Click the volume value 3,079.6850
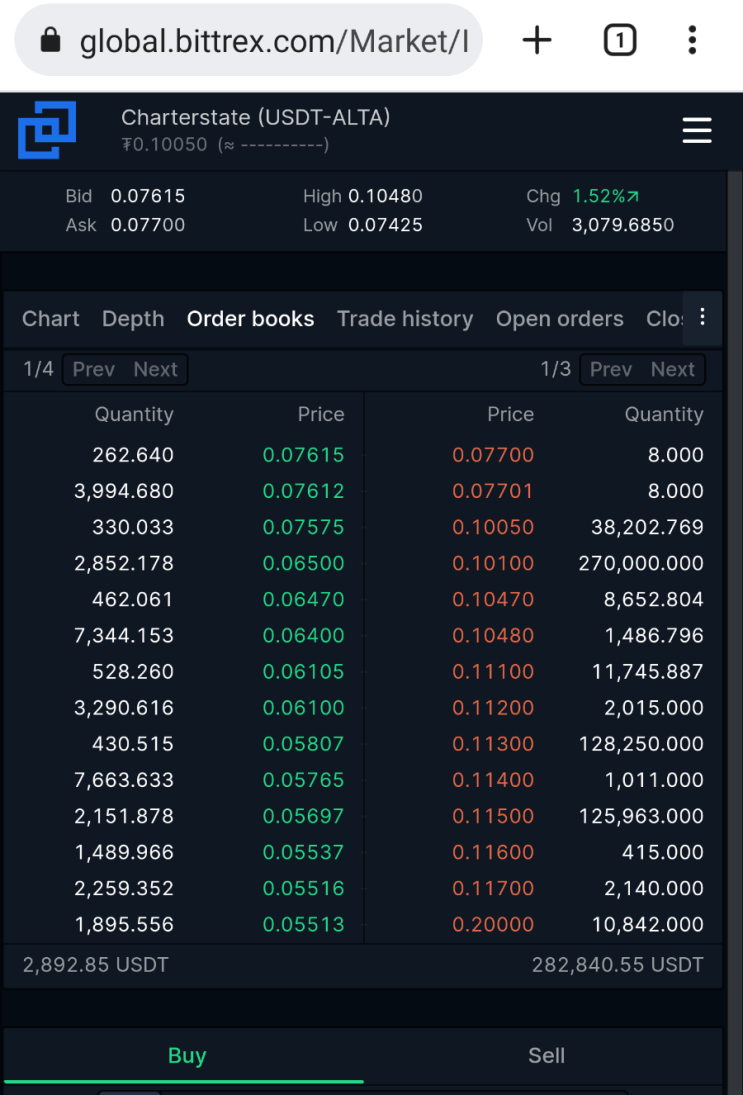This screenshot has width=743, height=1095. point(623,225)
